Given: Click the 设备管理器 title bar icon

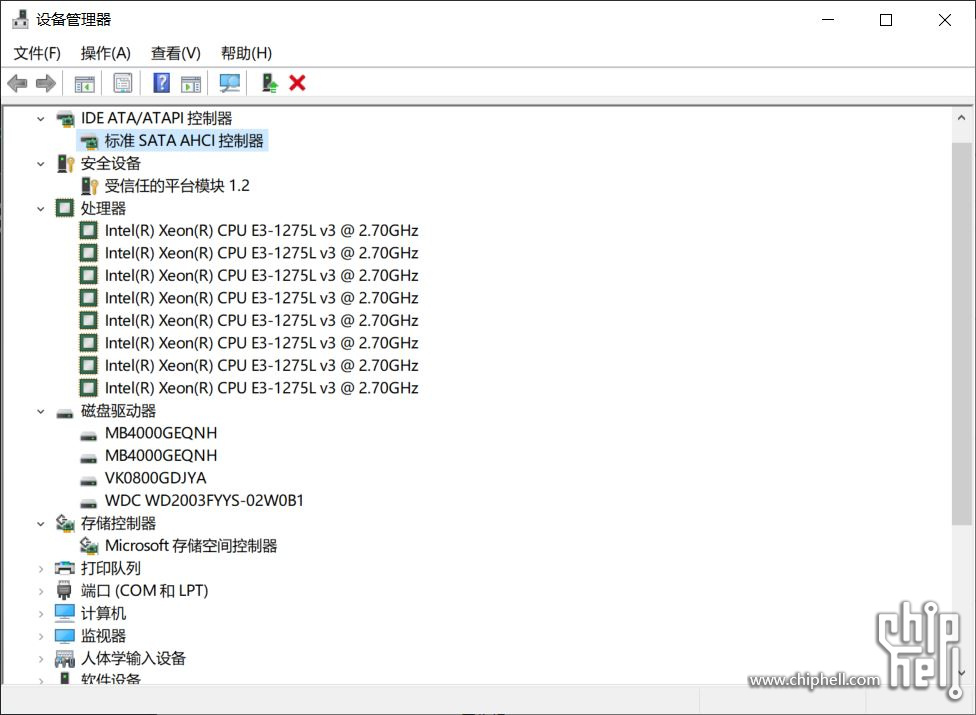Looking at the screenshot, I should click(x=20, y=19).
